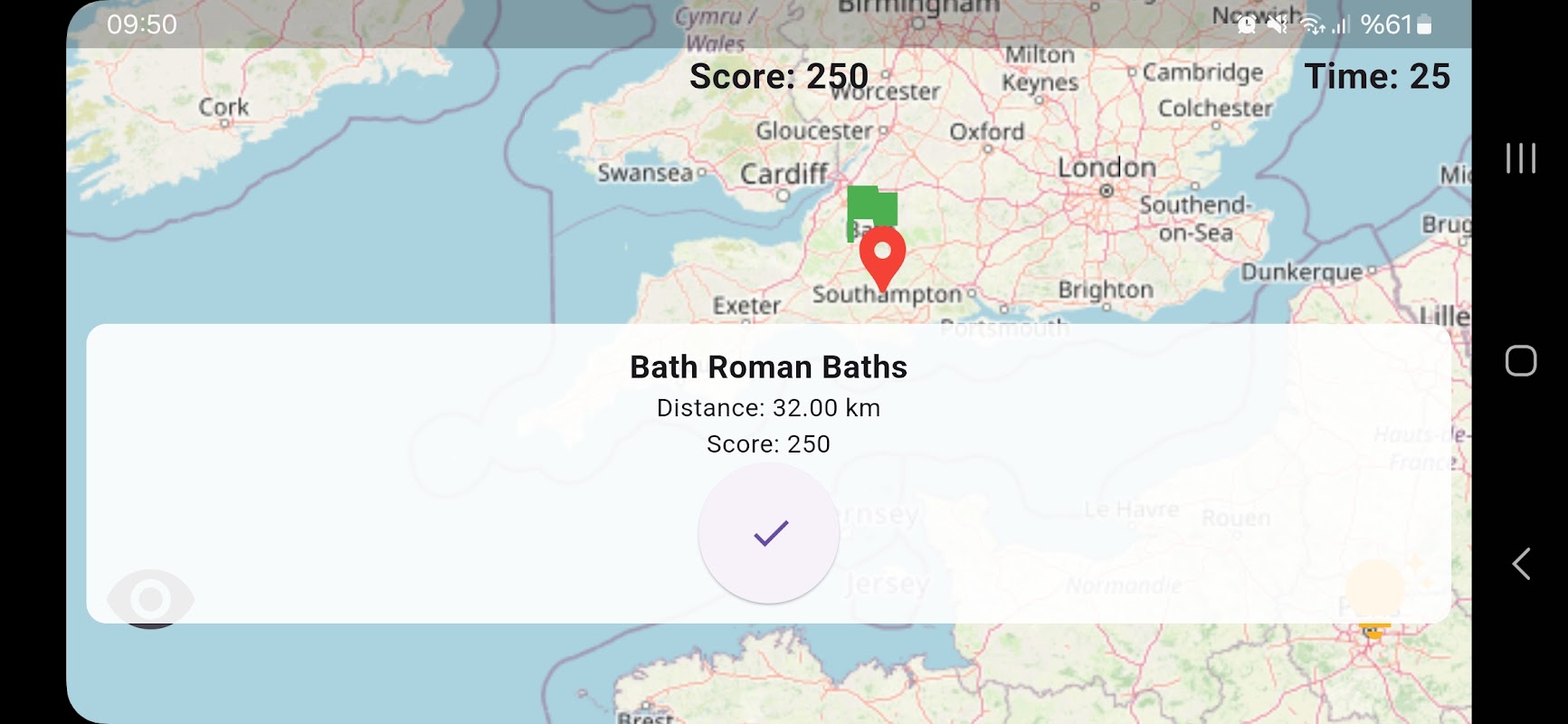Toggle the eye visibility icon
Screen dimensions: 1568x724
coord(150,599)
